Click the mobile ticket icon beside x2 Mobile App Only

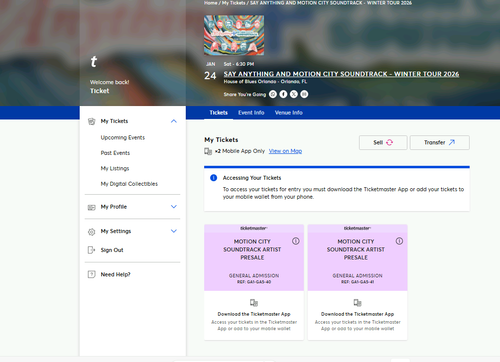click(208, 151)
